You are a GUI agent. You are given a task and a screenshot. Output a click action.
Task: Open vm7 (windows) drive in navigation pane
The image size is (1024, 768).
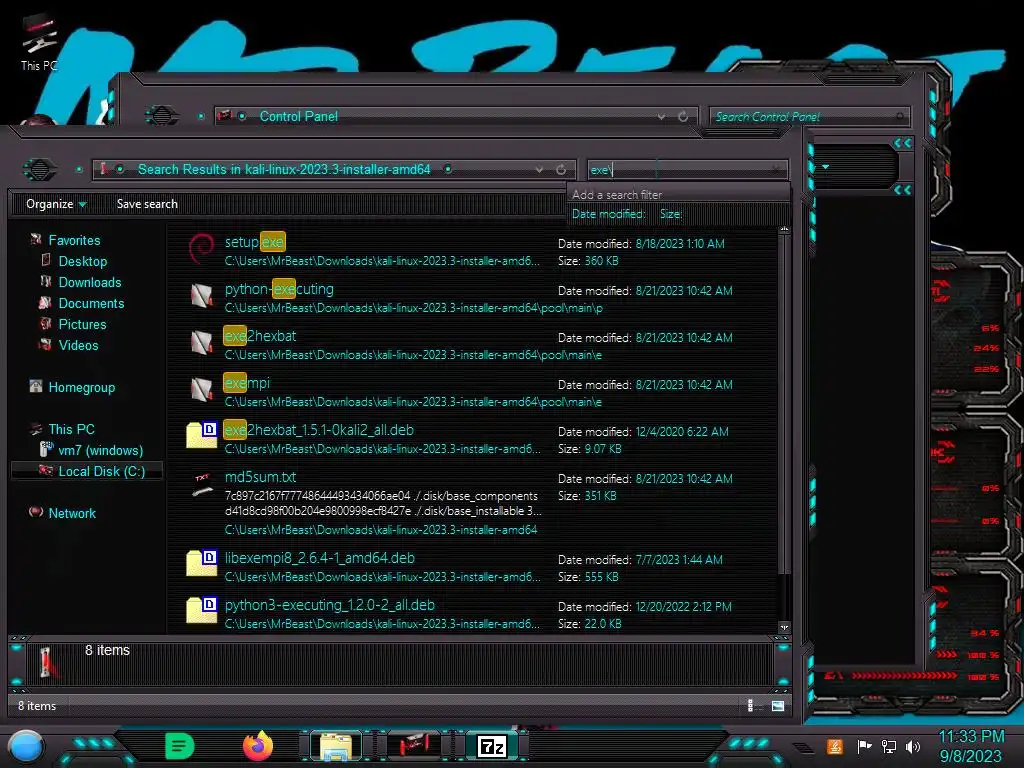(x=101, y=450)
